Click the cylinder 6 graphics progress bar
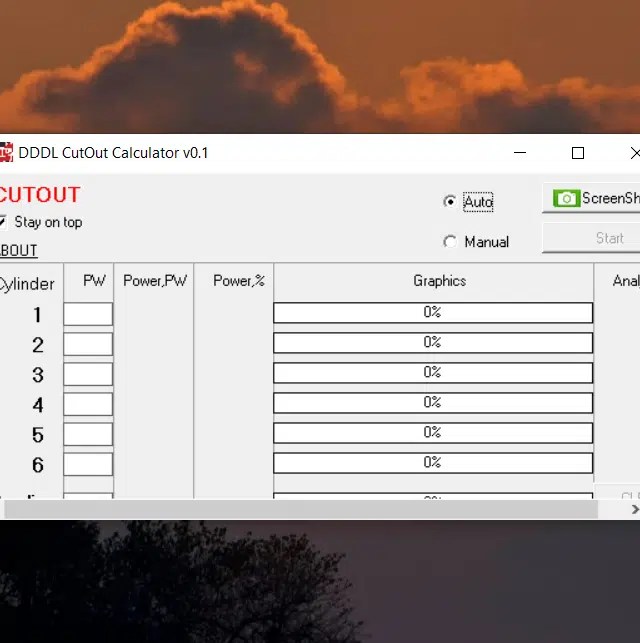 coord(433,463)
